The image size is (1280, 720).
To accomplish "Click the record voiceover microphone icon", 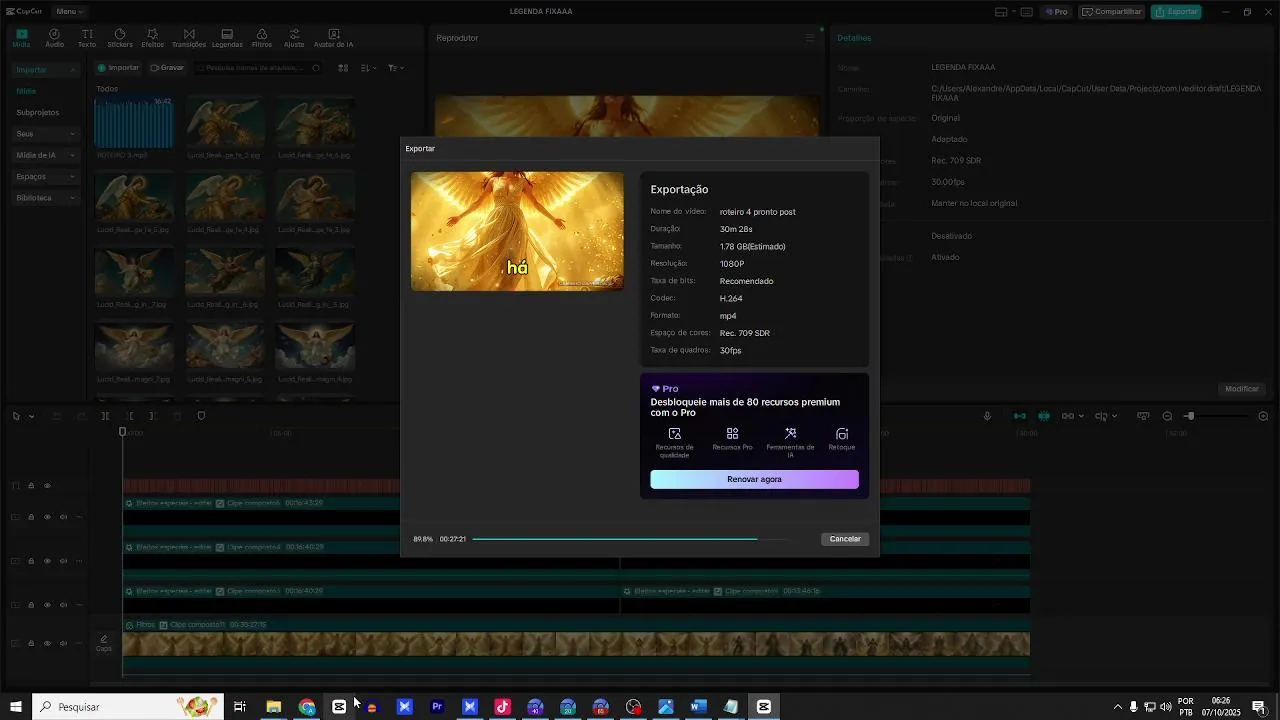I will pos(987,416).
